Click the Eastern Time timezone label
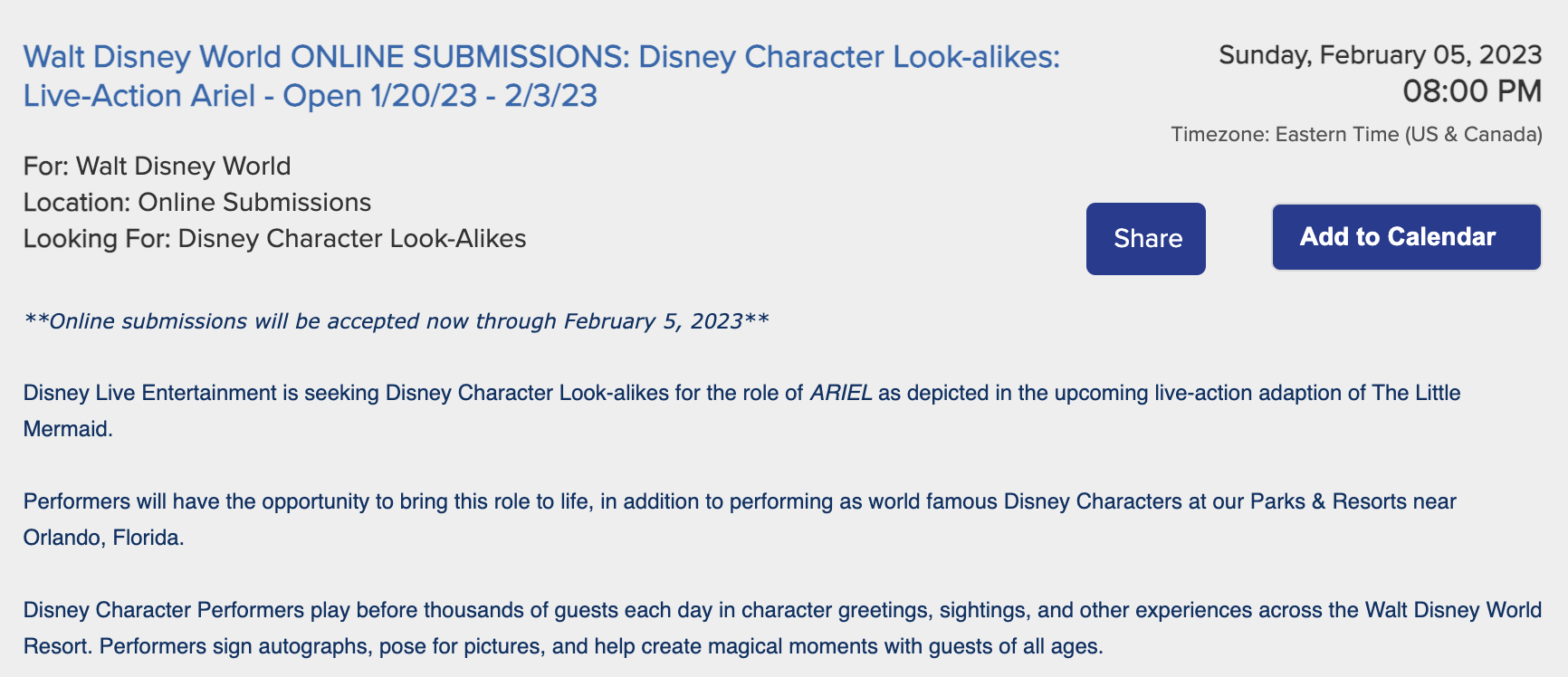Image resolution: width=1568 pixels, height=677 pixels. coord(1356,135)
